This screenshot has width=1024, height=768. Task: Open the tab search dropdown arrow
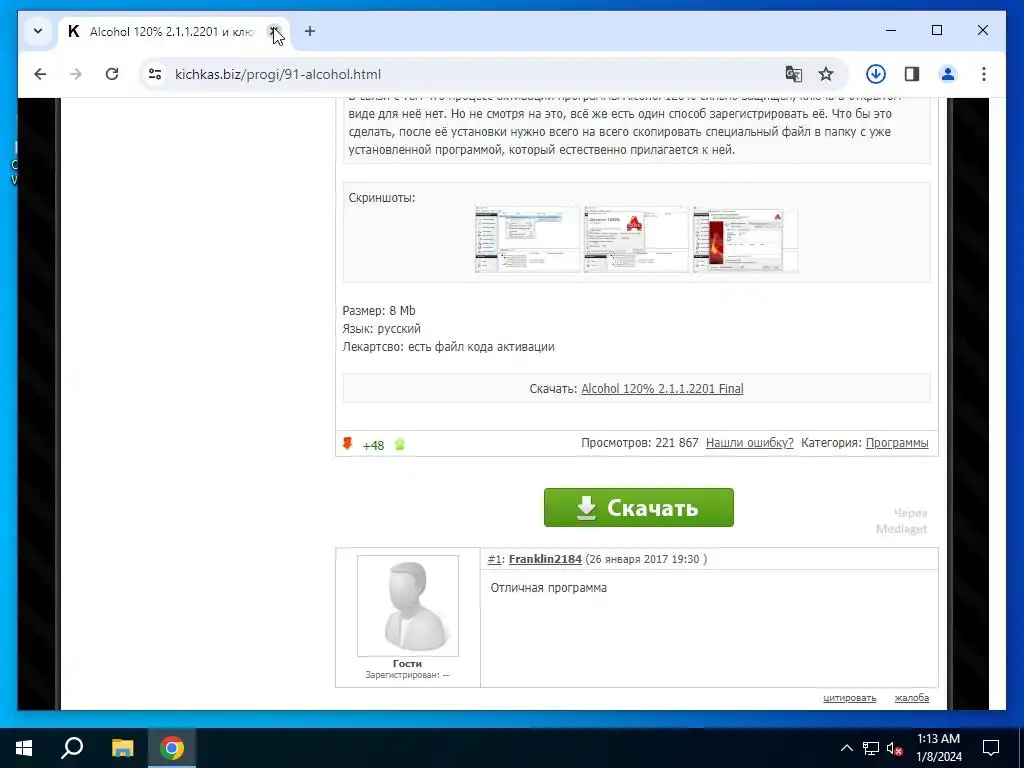tap(38, 31)
